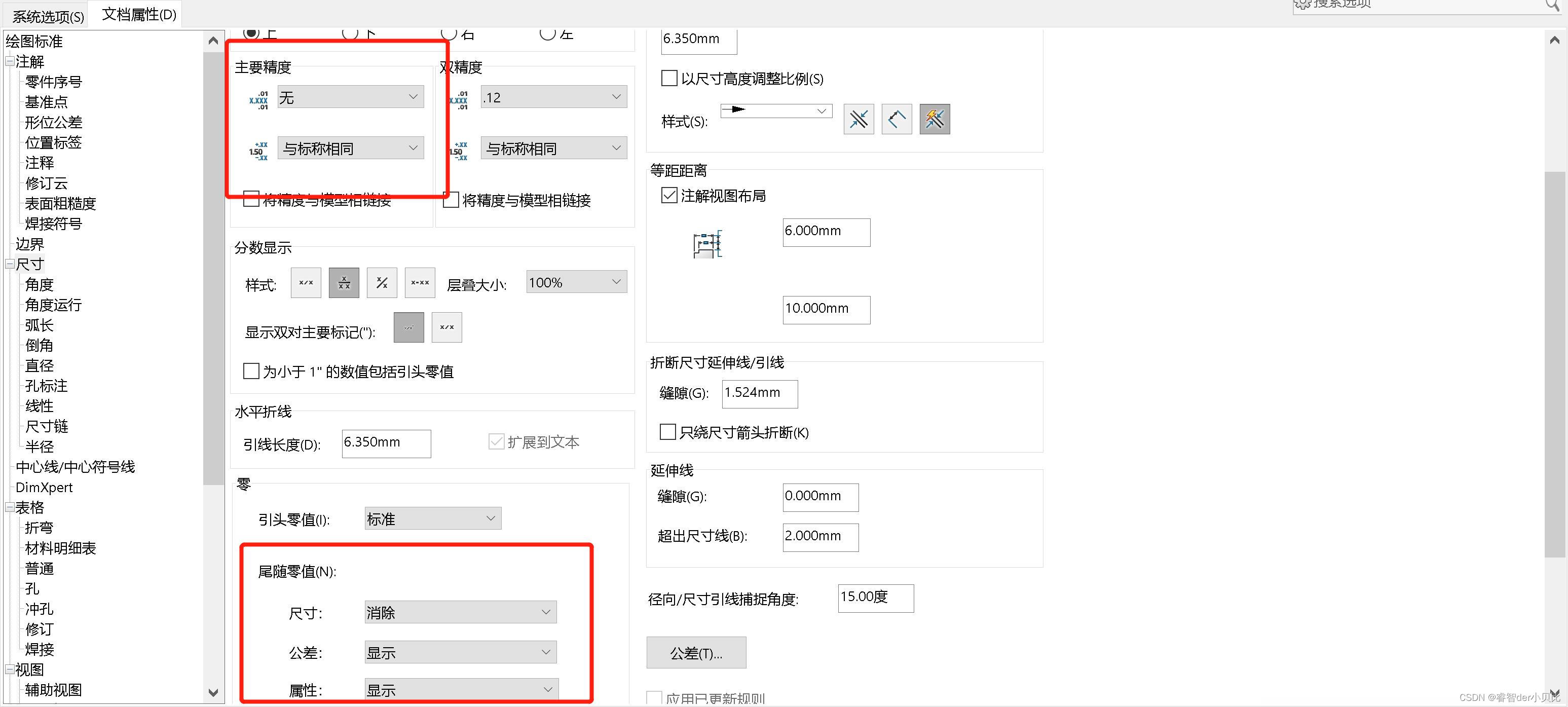Toggle 只绕尺寸箭头折断 checkbox
Viewport: 1568px width, 707px height.
tap(668, 432)
